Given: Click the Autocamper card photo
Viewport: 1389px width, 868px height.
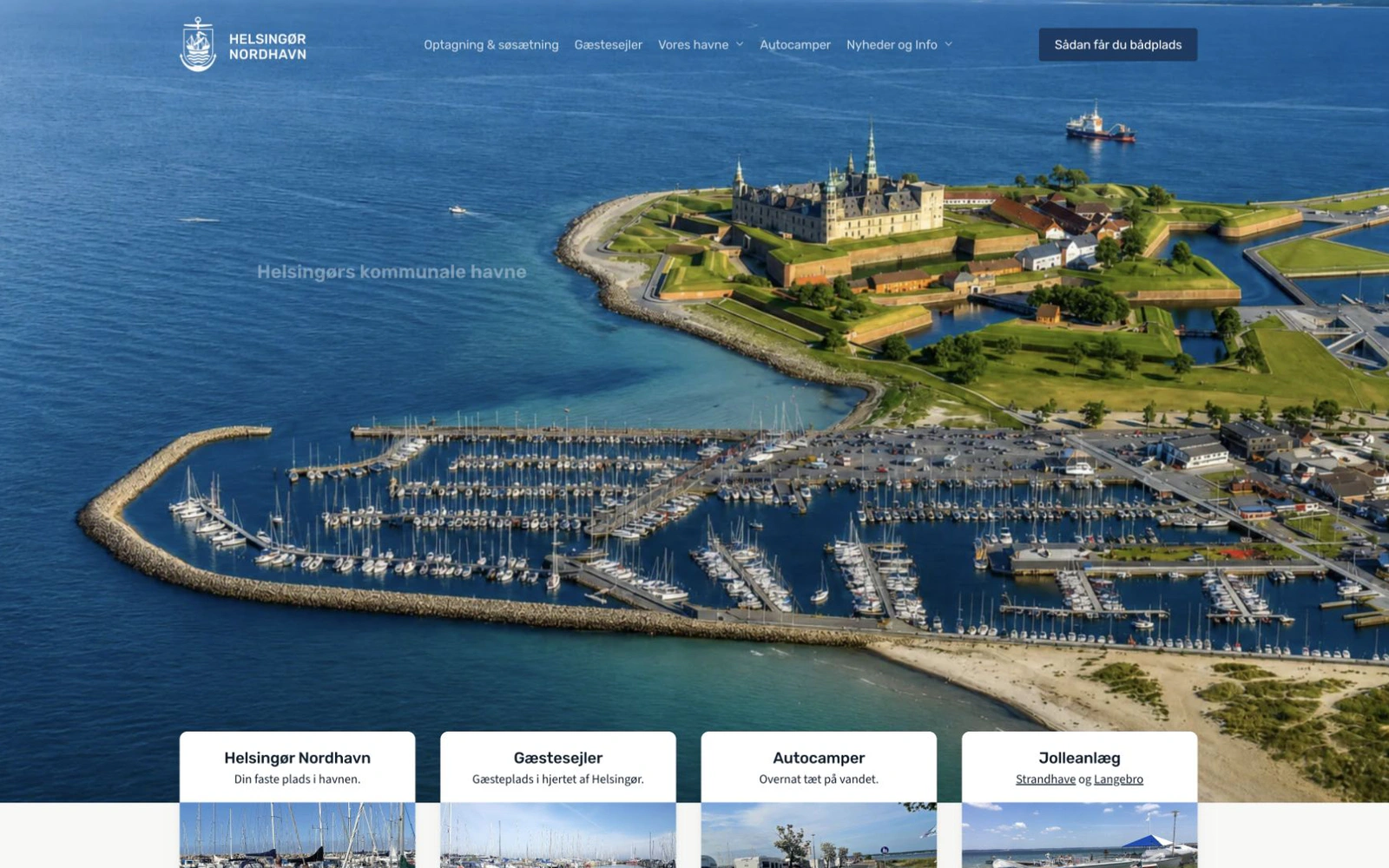Looking at the screenshot, I should point(819,835).
